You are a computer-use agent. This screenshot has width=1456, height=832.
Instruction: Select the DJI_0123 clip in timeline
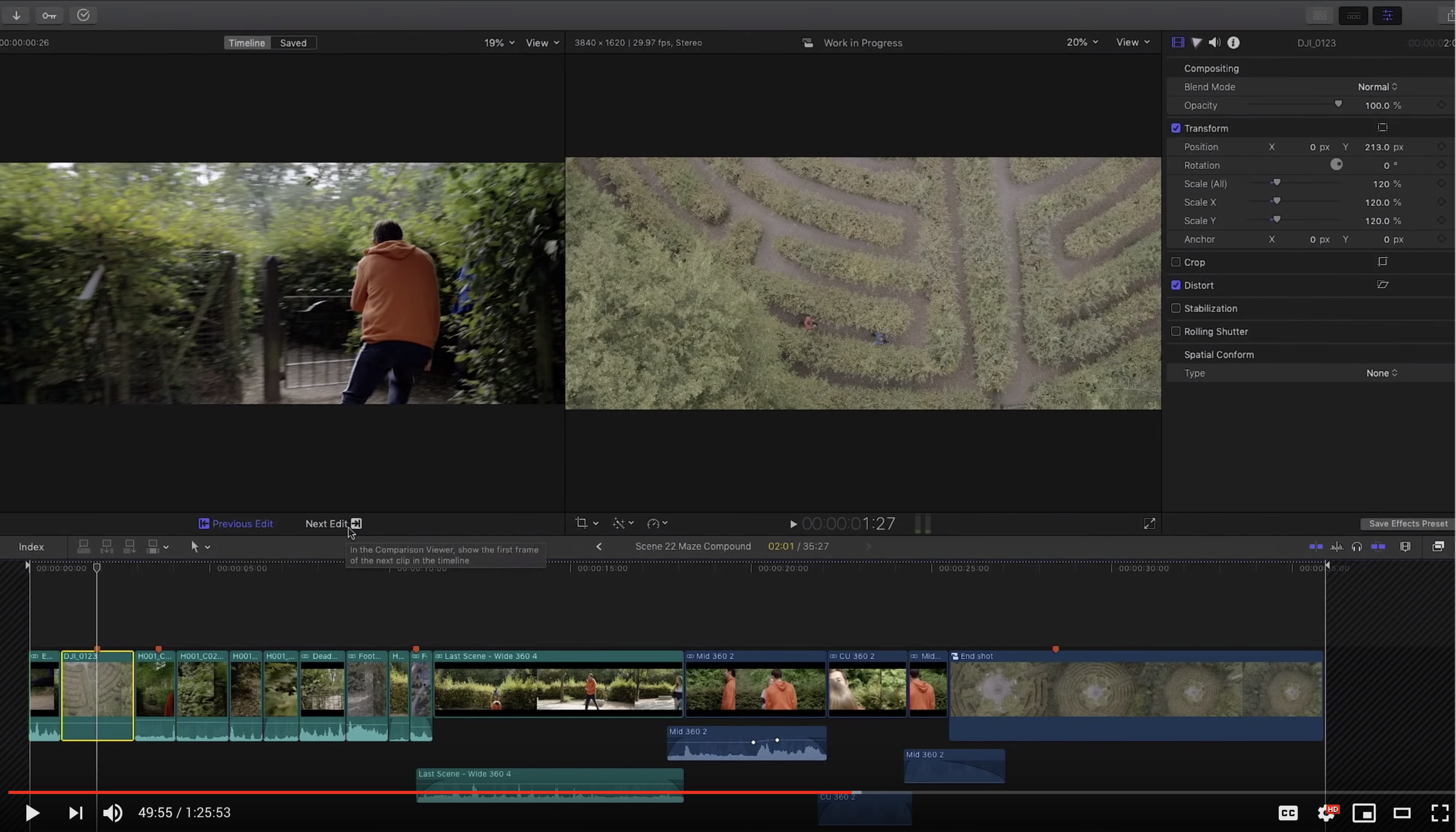tap(98, 696)
